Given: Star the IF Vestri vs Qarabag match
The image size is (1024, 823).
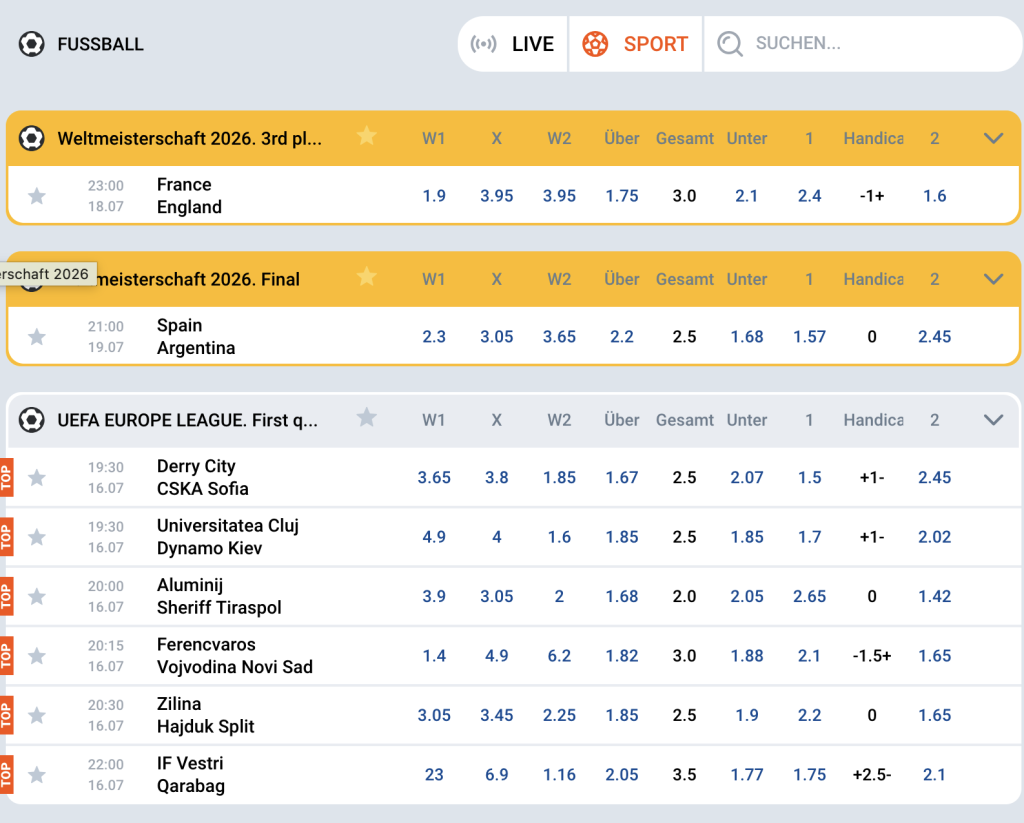Looking at the screenshot, I should (37, 775).
